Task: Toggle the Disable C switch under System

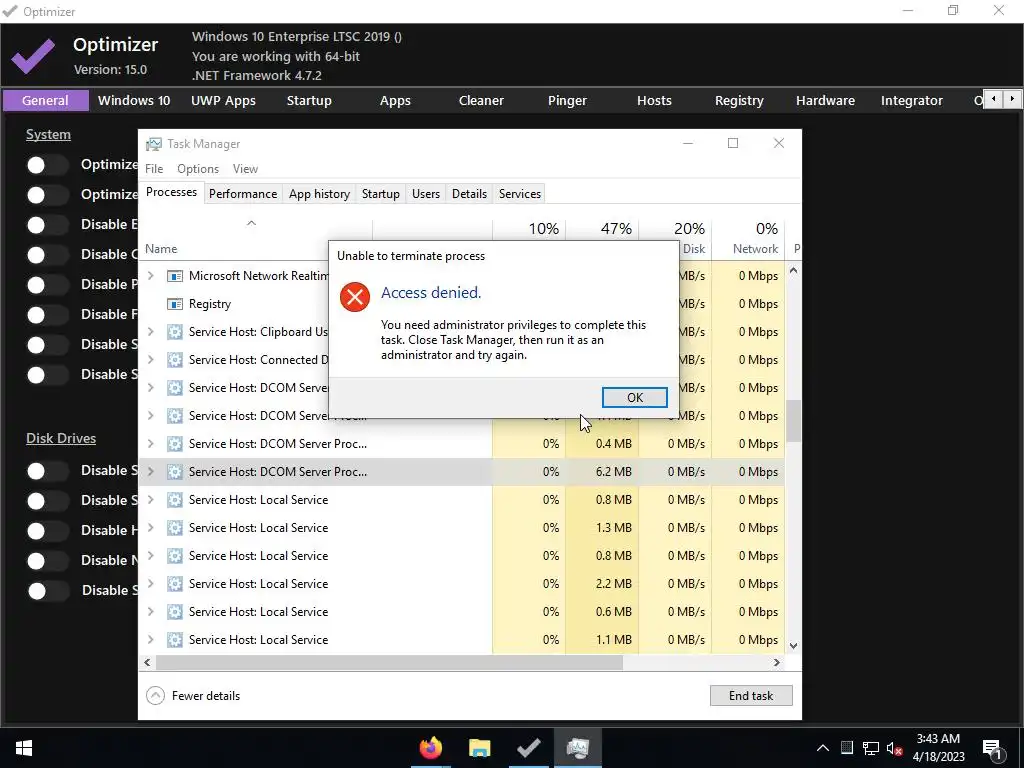Action: (47, 255)
